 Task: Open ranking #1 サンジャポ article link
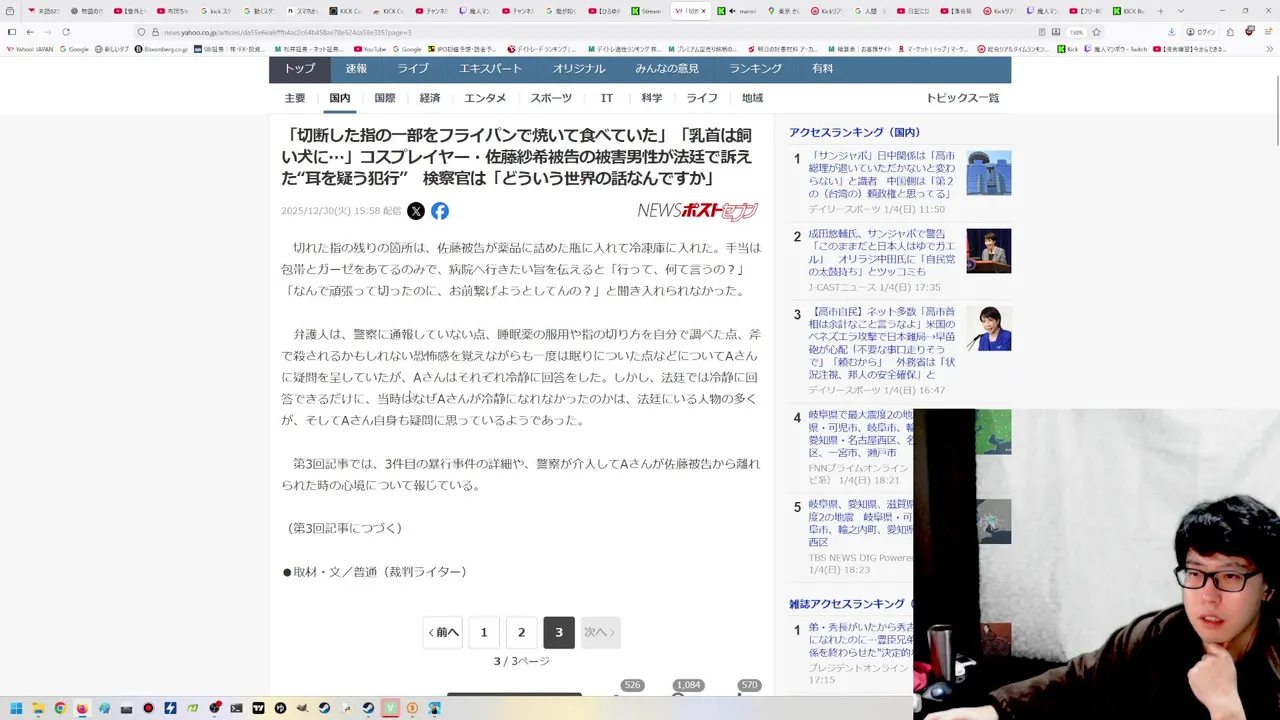click(882, 175)
